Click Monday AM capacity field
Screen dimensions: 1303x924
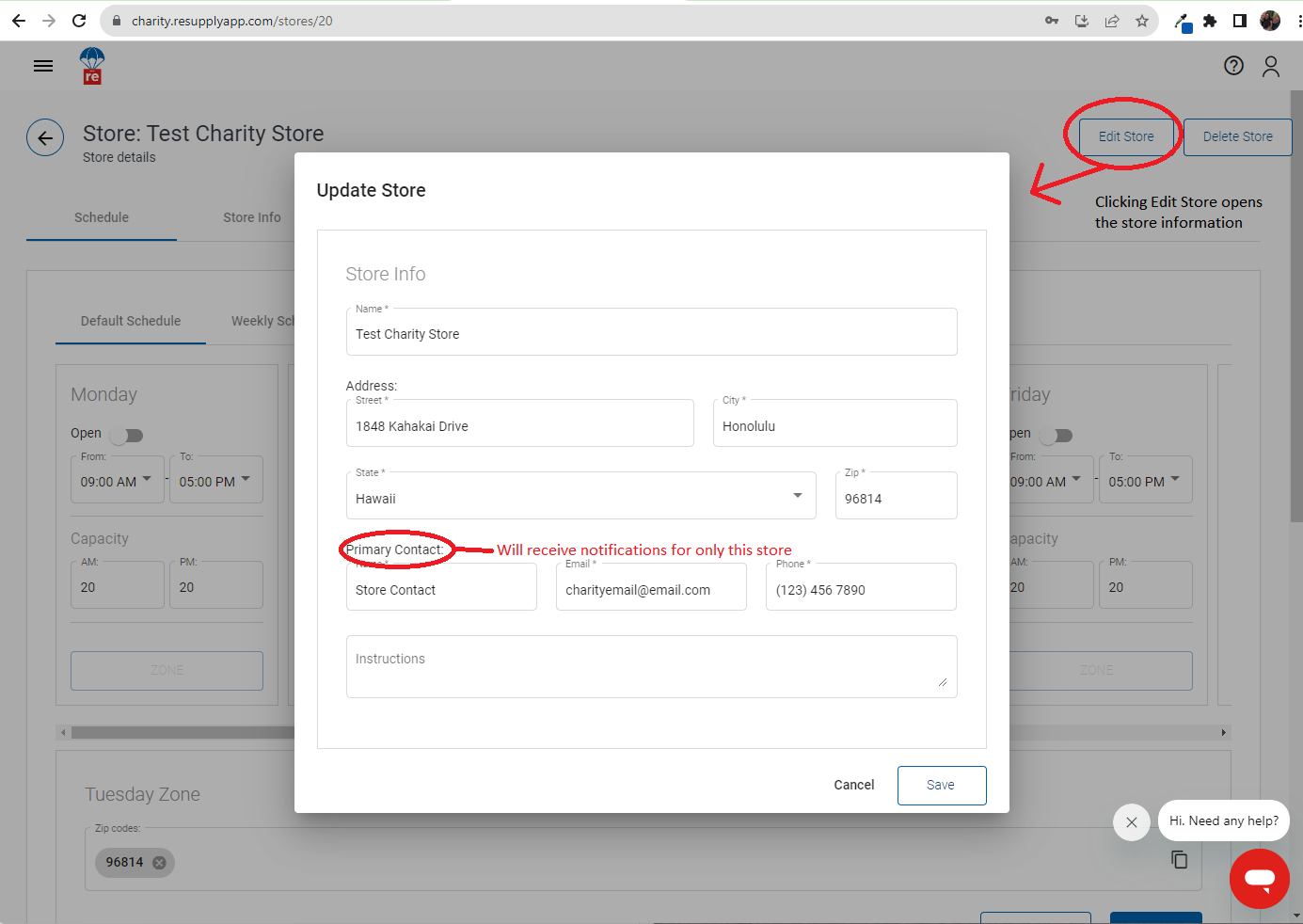point(118,585)
